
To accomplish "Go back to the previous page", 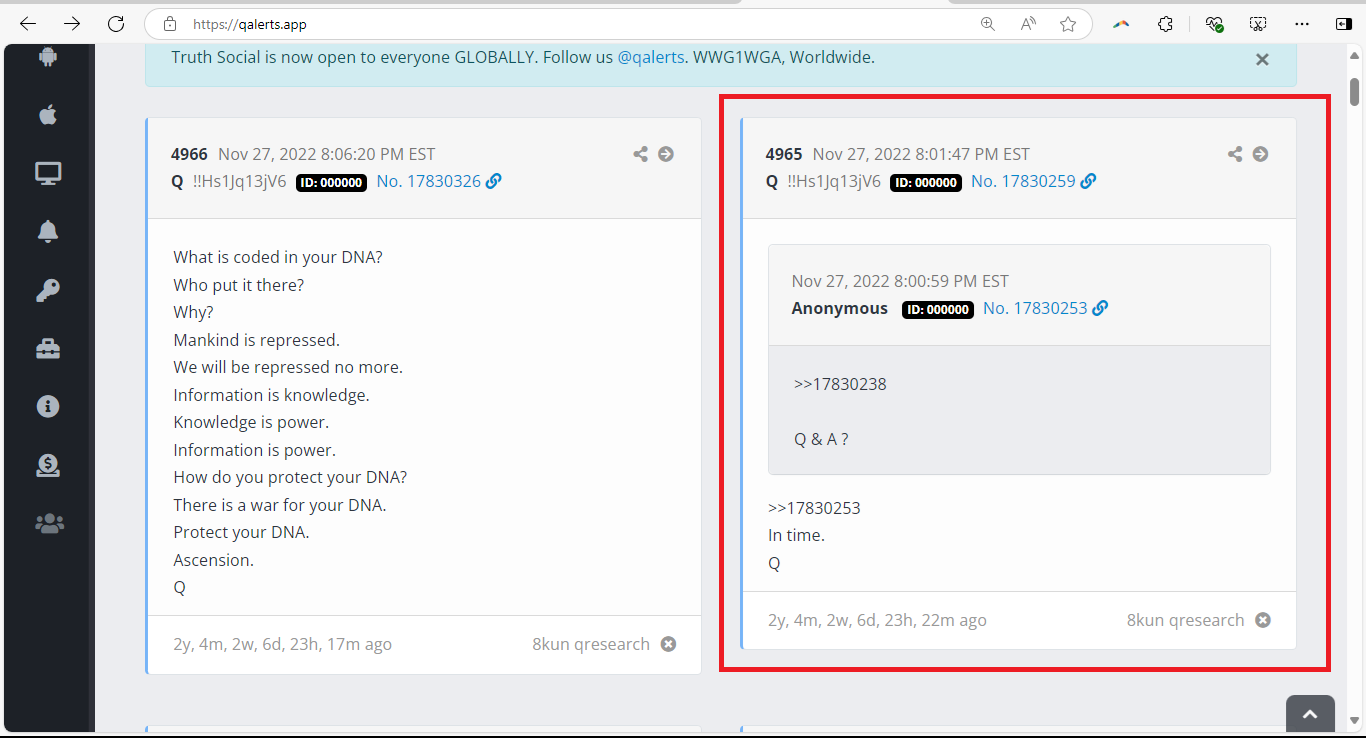I will (28, 24).
